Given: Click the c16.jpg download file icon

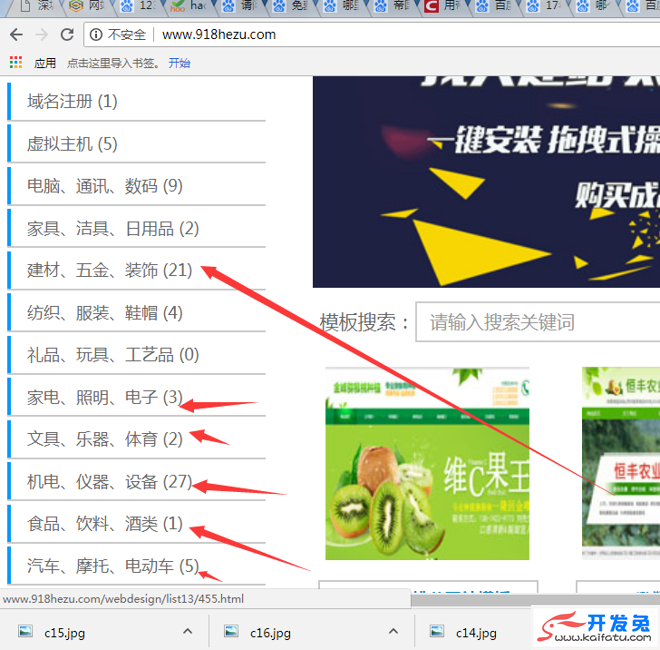Looking at the screenshot, I should pyautogui.click(x=230, y=632).
